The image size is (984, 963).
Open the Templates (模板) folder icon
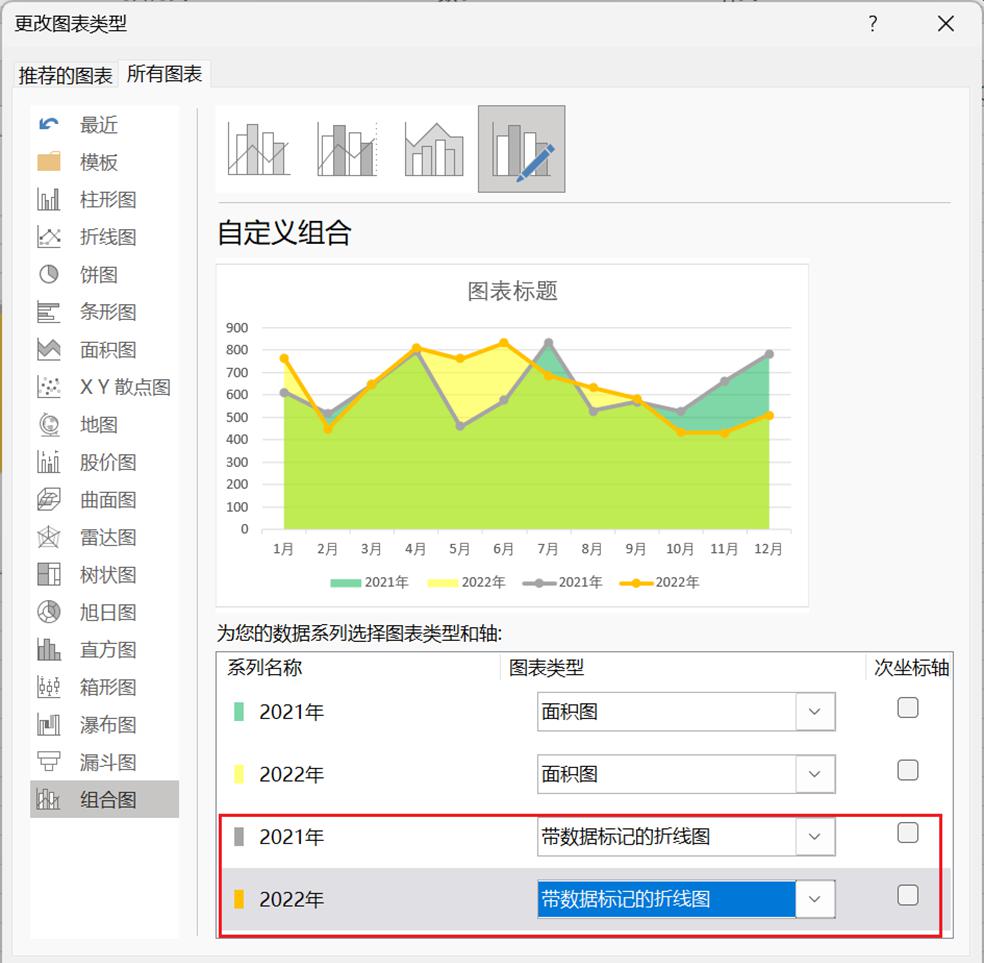49,162
